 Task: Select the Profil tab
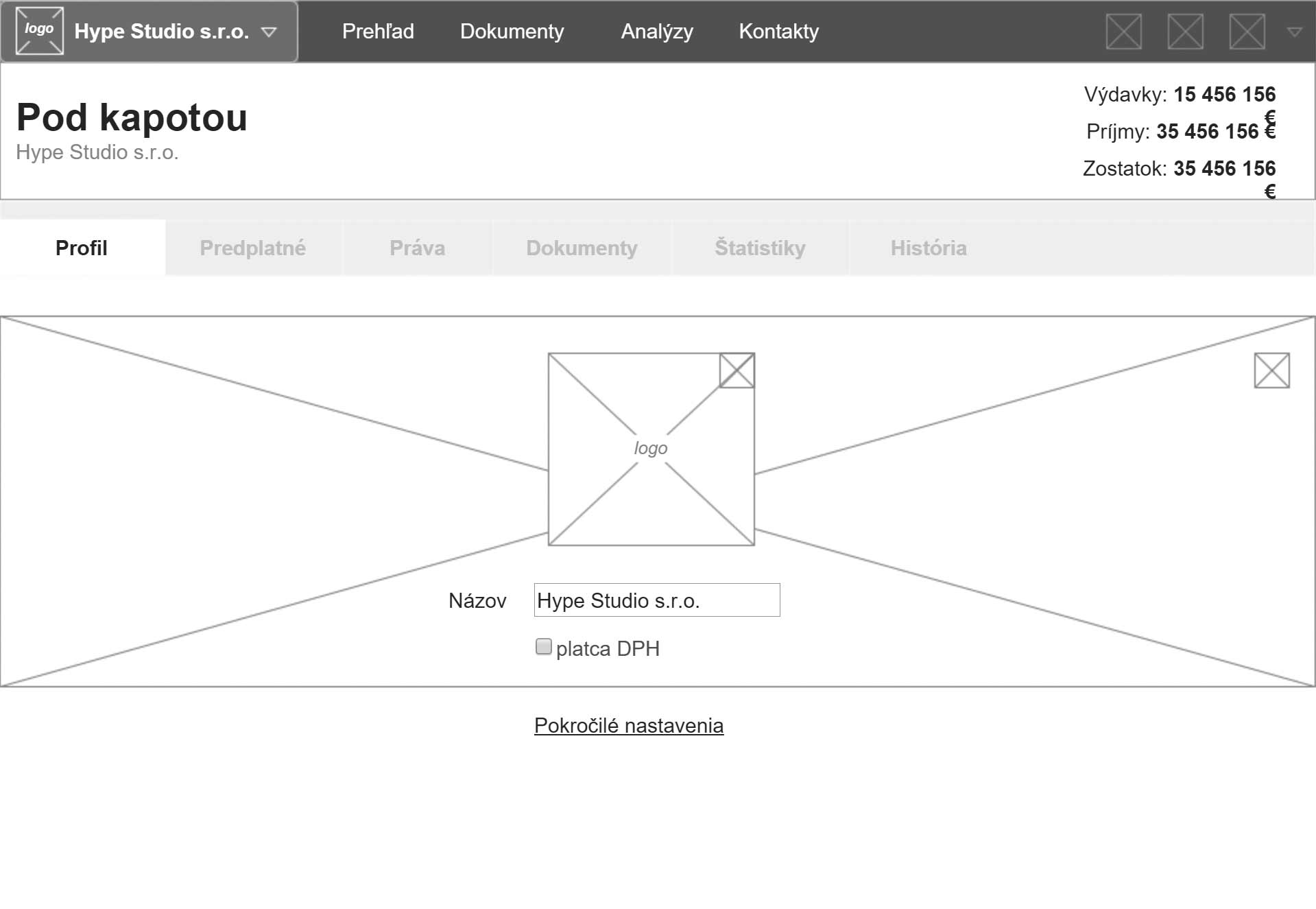click(x=82, y=248)
